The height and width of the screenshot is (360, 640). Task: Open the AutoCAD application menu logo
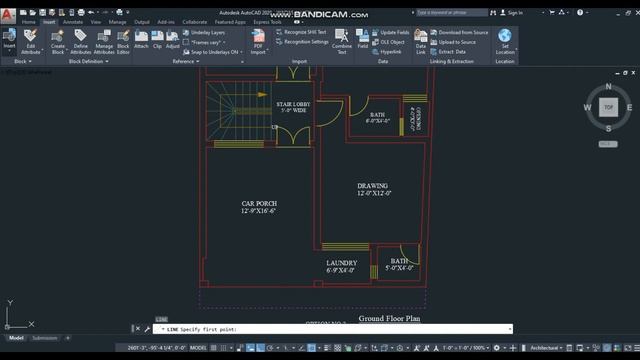pos(8,16)
